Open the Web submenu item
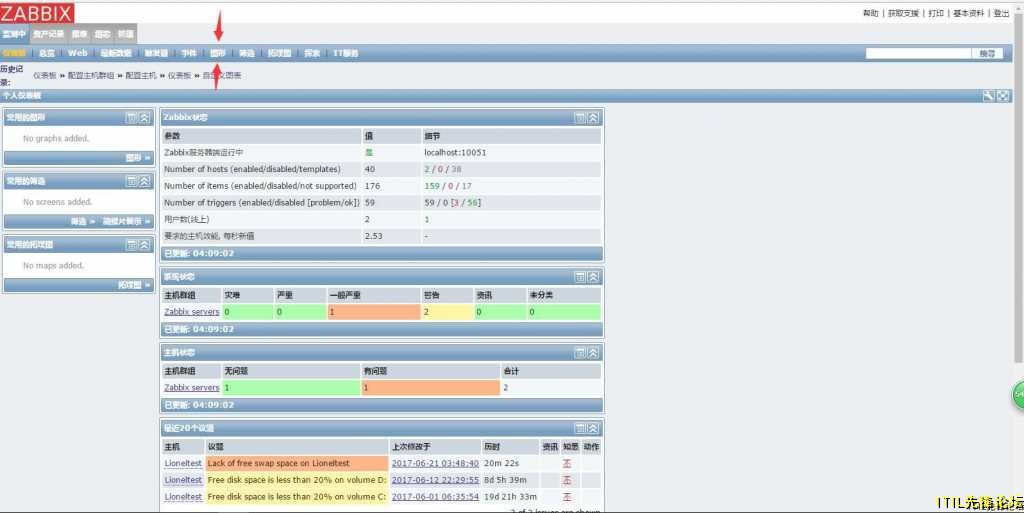Viewport: 1024px width, 513px height. click(77, 54)
